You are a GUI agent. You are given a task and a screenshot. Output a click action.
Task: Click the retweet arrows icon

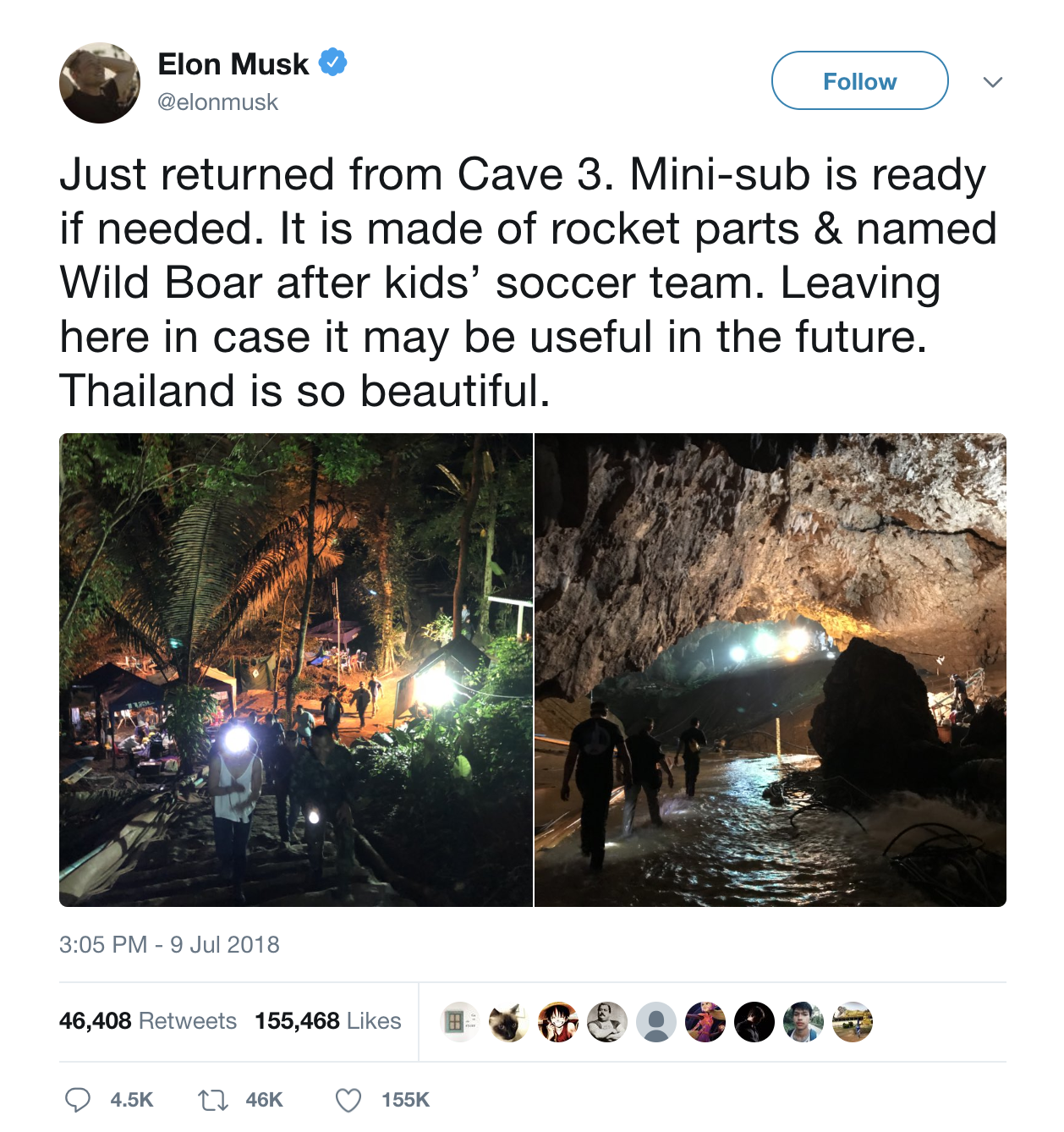click(212, 1099)
